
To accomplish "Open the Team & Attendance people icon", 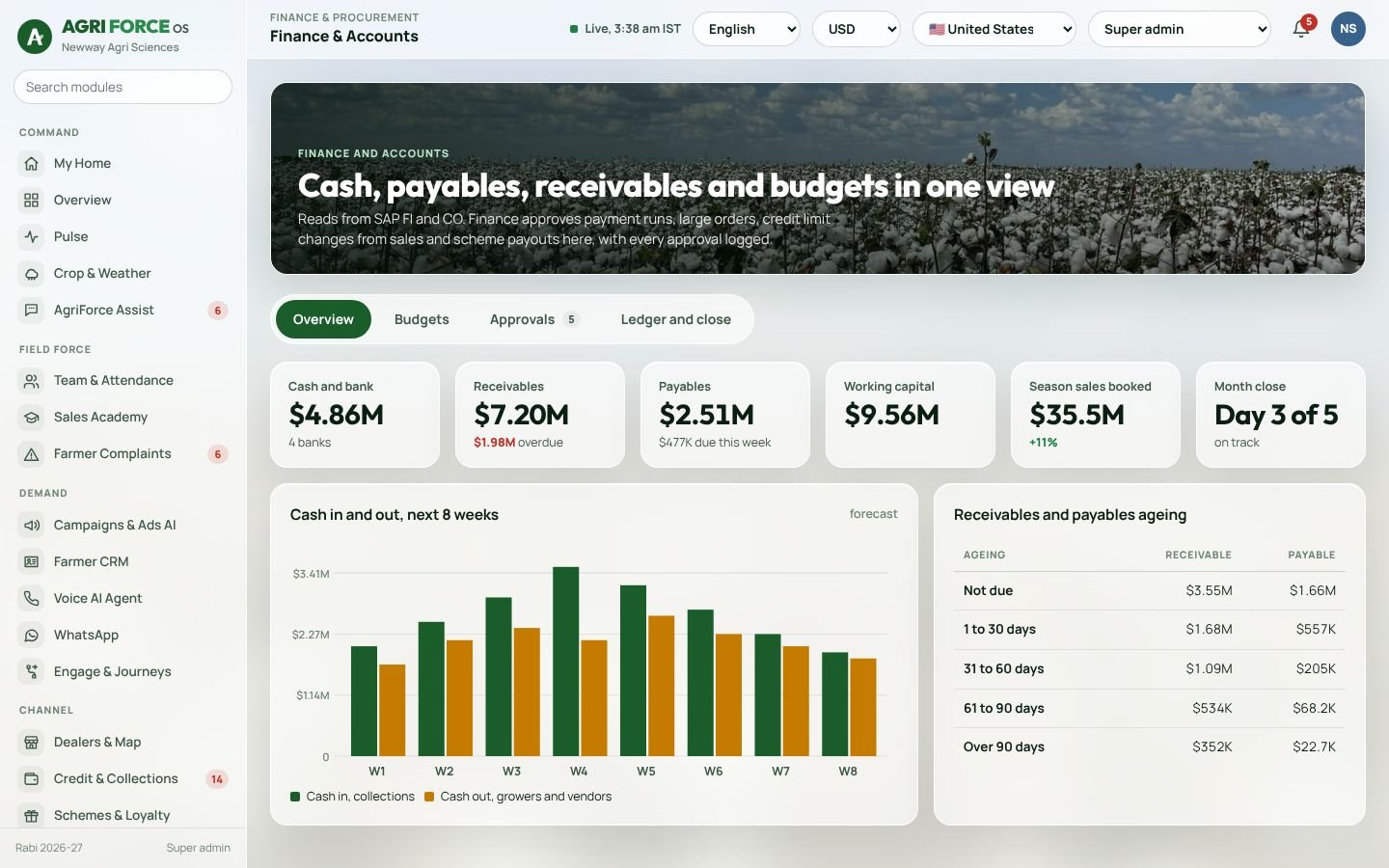I will point(32,381).
